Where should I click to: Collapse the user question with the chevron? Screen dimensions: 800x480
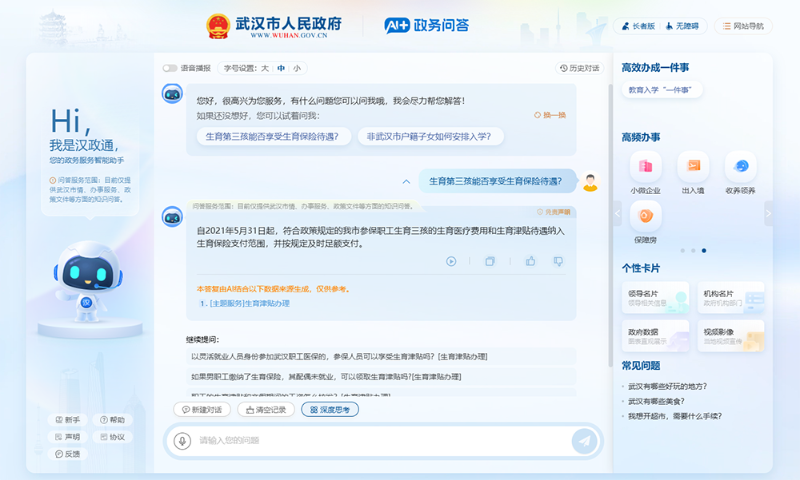pyautogui.click(x=406, y=182)
